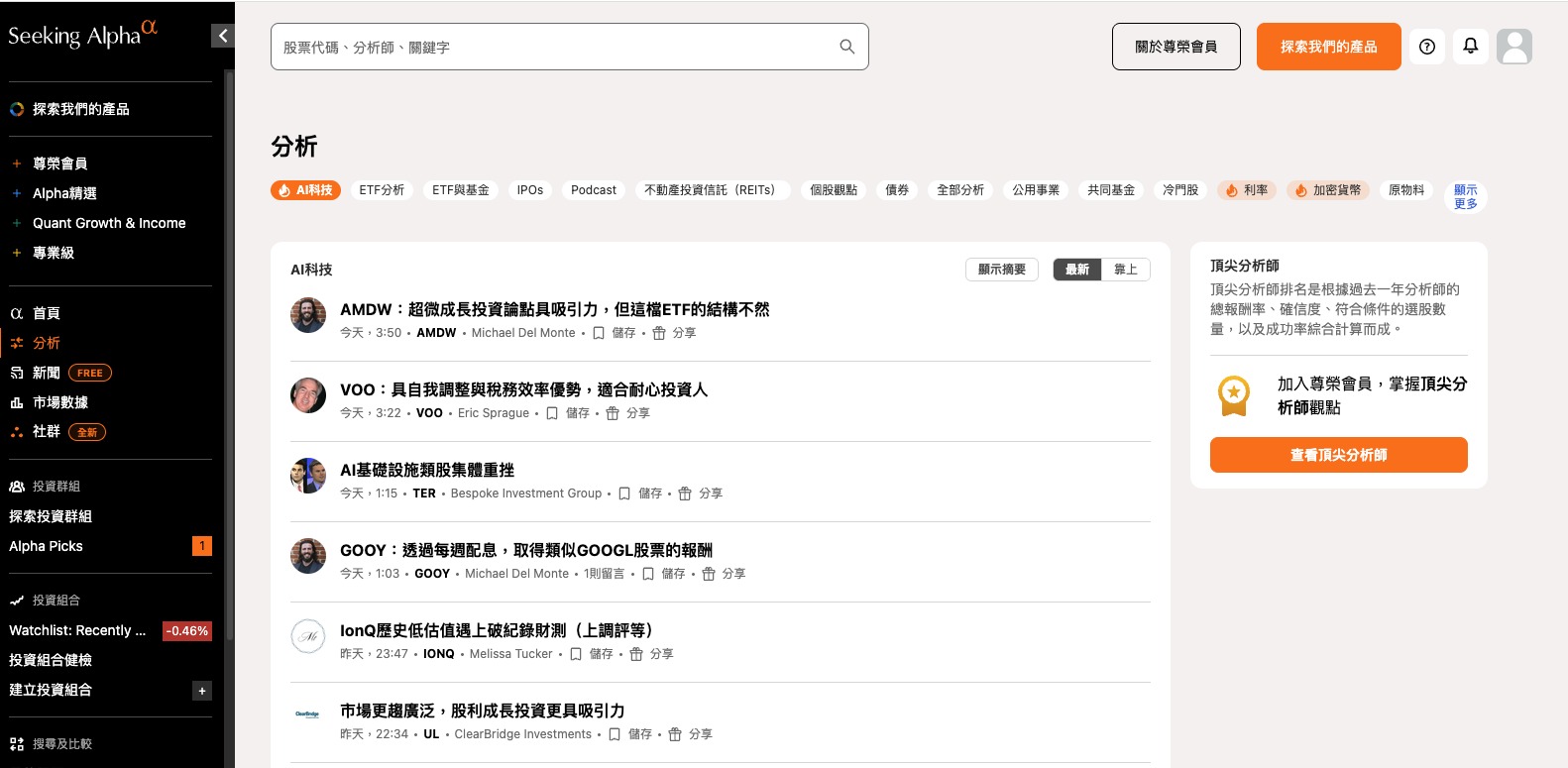Click the Bespoke Investment Group author link
Screen dimensions: 1568x768
(x=526, y=494)
